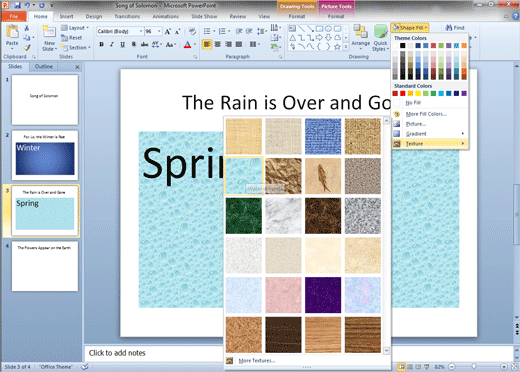Choose No Fill option

[430, 103]
